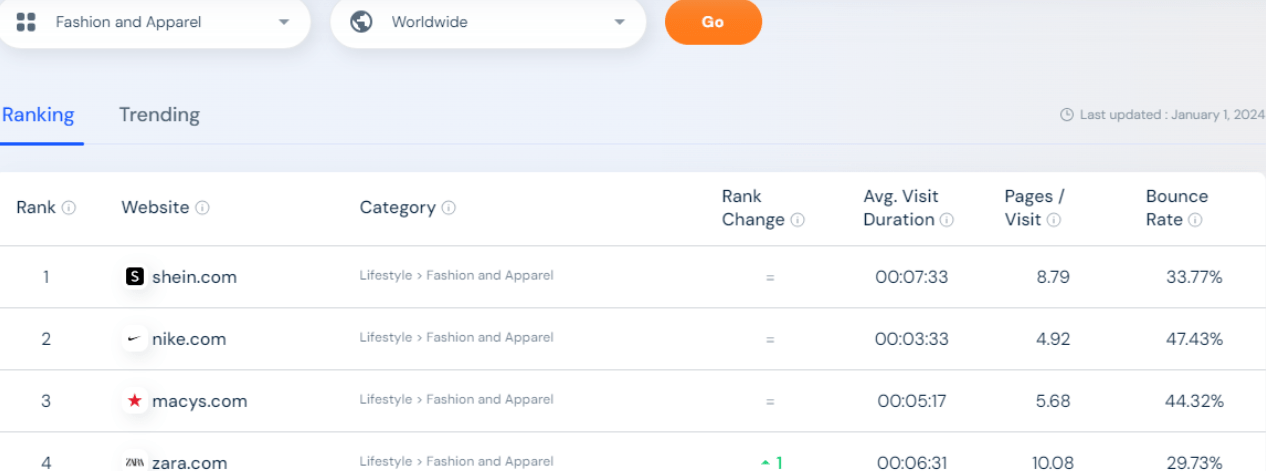This screenshot has height=471, width=1266.
Task: Click info icon beside Avg. Visit Duration
Action: pyautogui.click(x=946, y=220)
